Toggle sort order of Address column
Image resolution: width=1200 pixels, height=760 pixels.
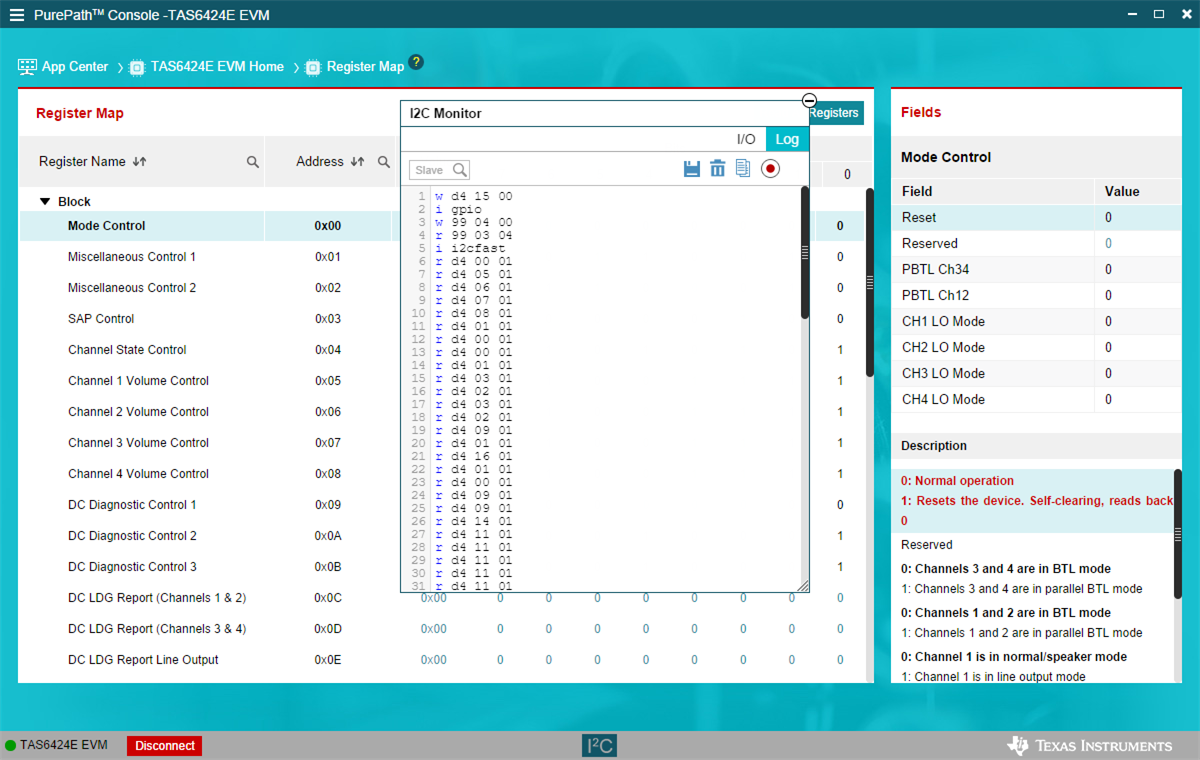358,162
